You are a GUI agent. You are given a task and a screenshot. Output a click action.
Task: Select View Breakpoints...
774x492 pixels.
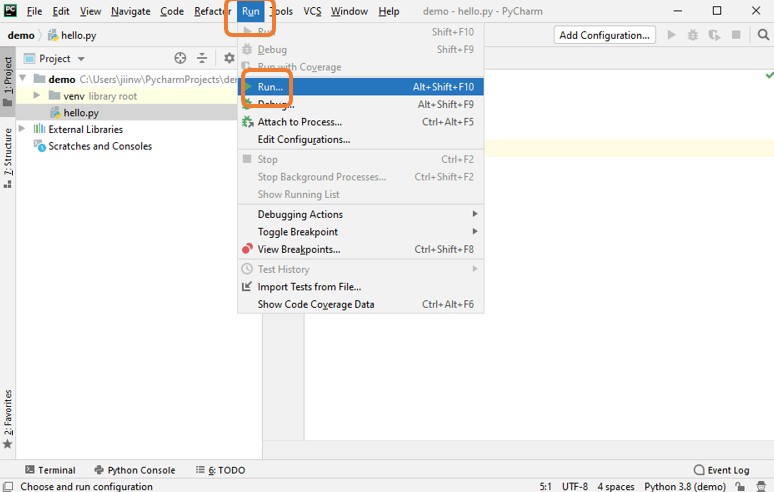tap(360, 249)
